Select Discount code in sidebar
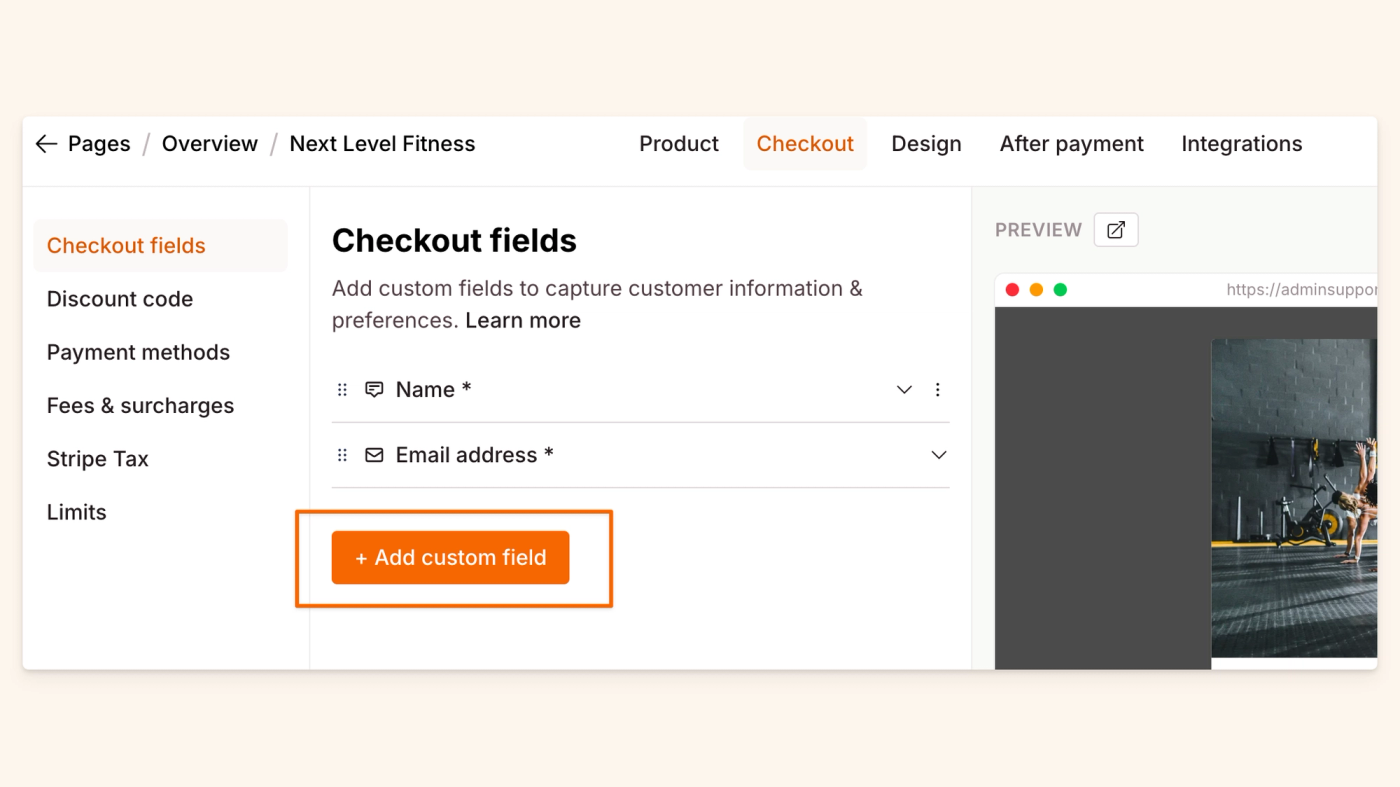The height and width of the screenshot is (787, 1400). point(120,299)
